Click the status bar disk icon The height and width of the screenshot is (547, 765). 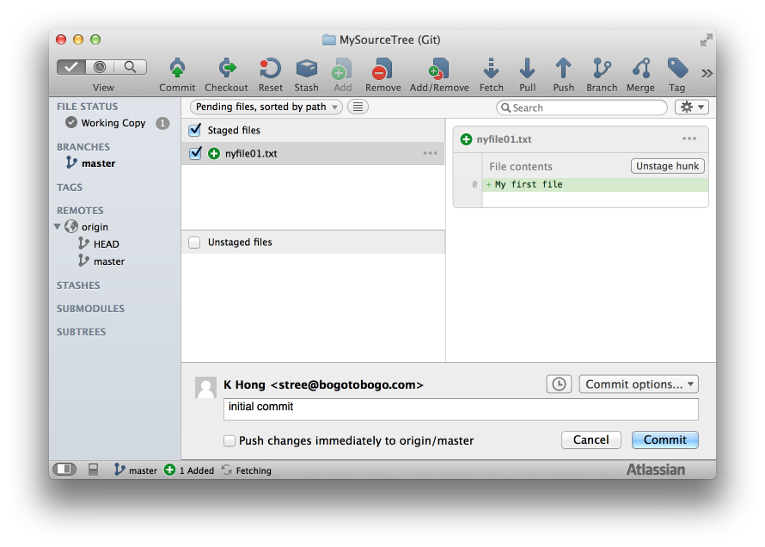click(x=93, y=469)
